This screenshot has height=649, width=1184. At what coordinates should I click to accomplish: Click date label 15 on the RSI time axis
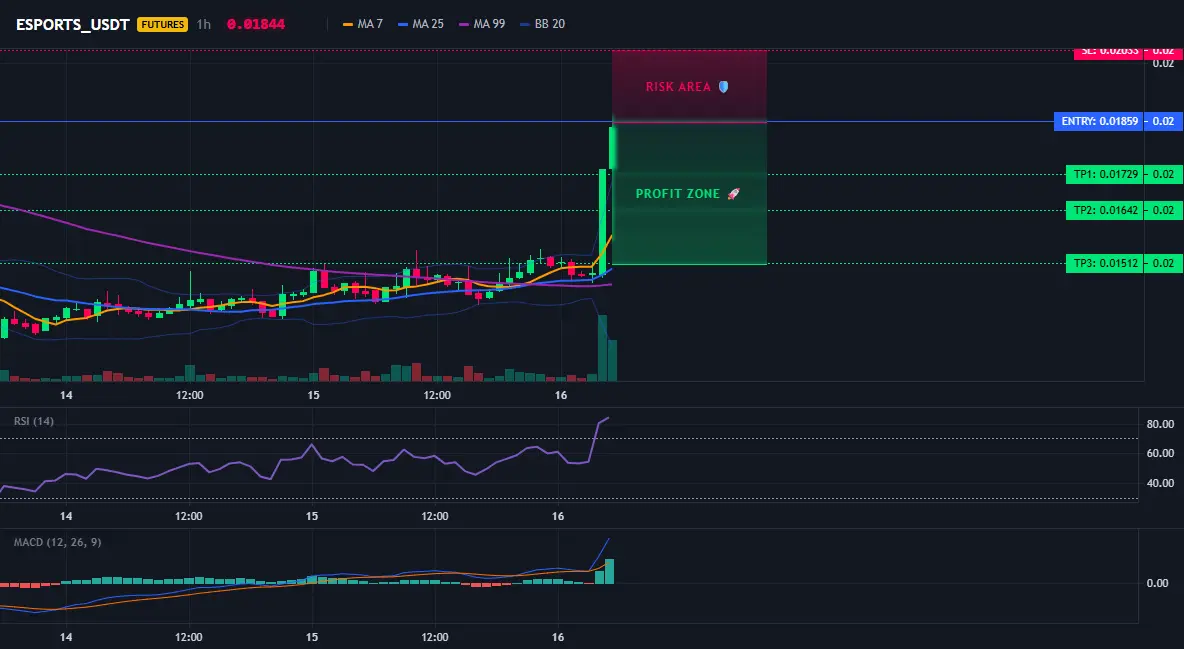[x=312, y=516]
